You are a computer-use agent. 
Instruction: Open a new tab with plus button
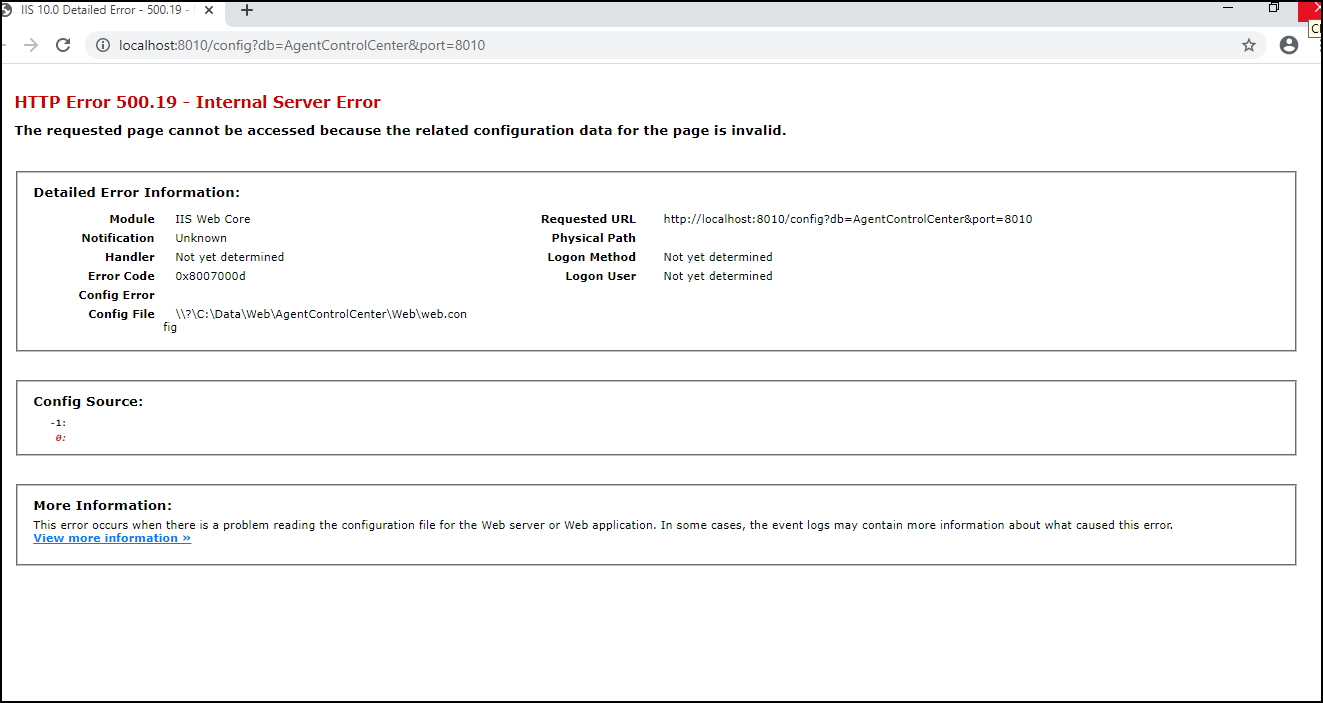point(247,10)
